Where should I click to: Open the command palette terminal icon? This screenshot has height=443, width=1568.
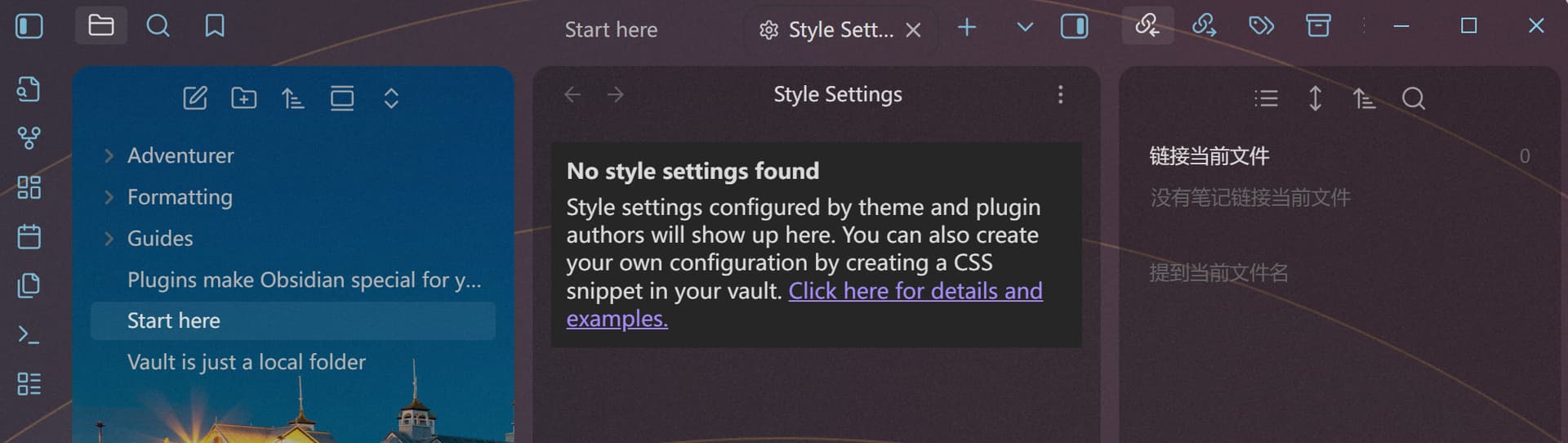click(x=29, y=335)
